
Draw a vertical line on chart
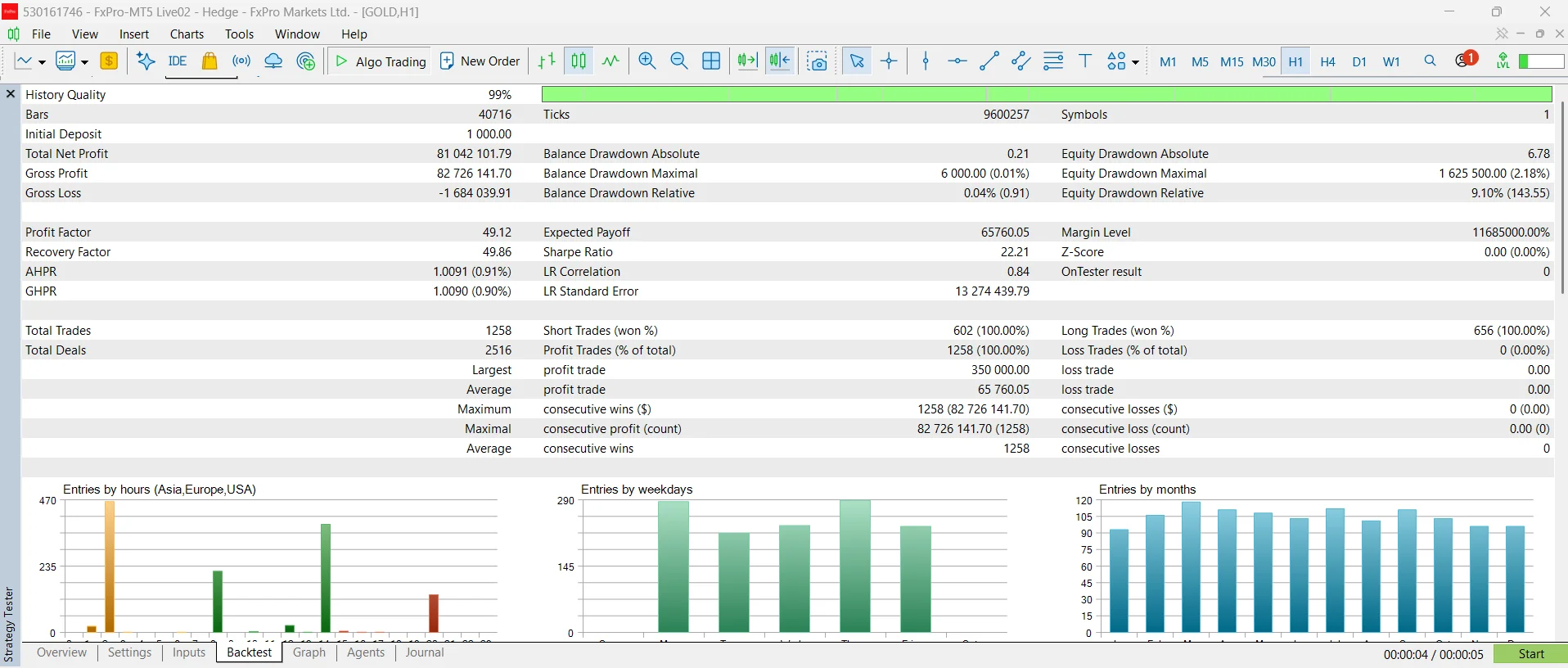926,61
